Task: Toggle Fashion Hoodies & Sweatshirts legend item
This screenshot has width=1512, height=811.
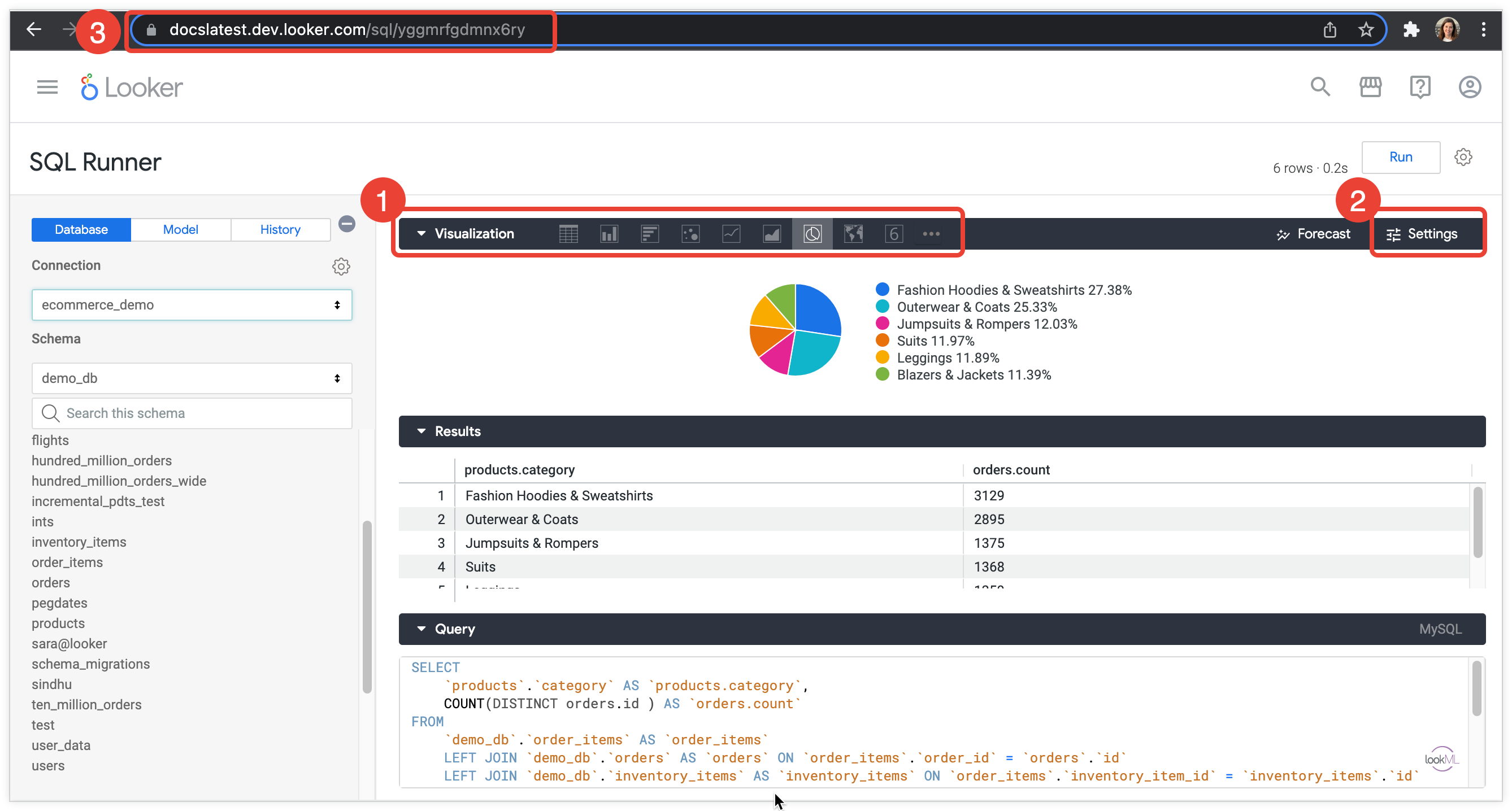Action: coord(1013,290)
